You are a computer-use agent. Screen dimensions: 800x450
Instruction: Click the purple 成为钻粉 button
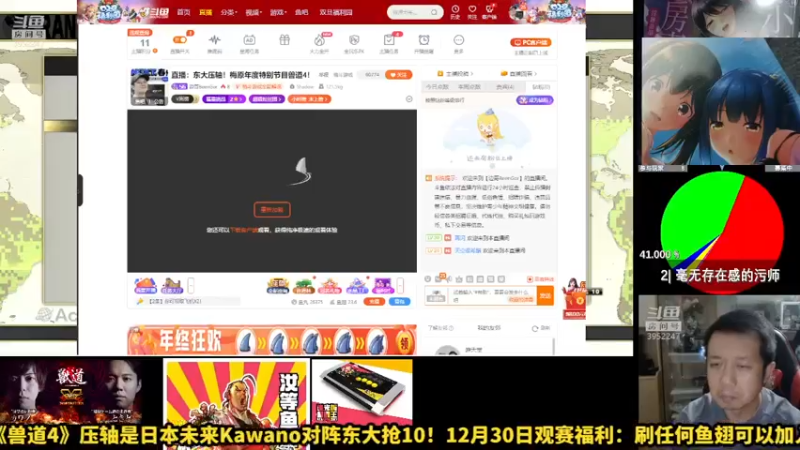pos(535,101)
